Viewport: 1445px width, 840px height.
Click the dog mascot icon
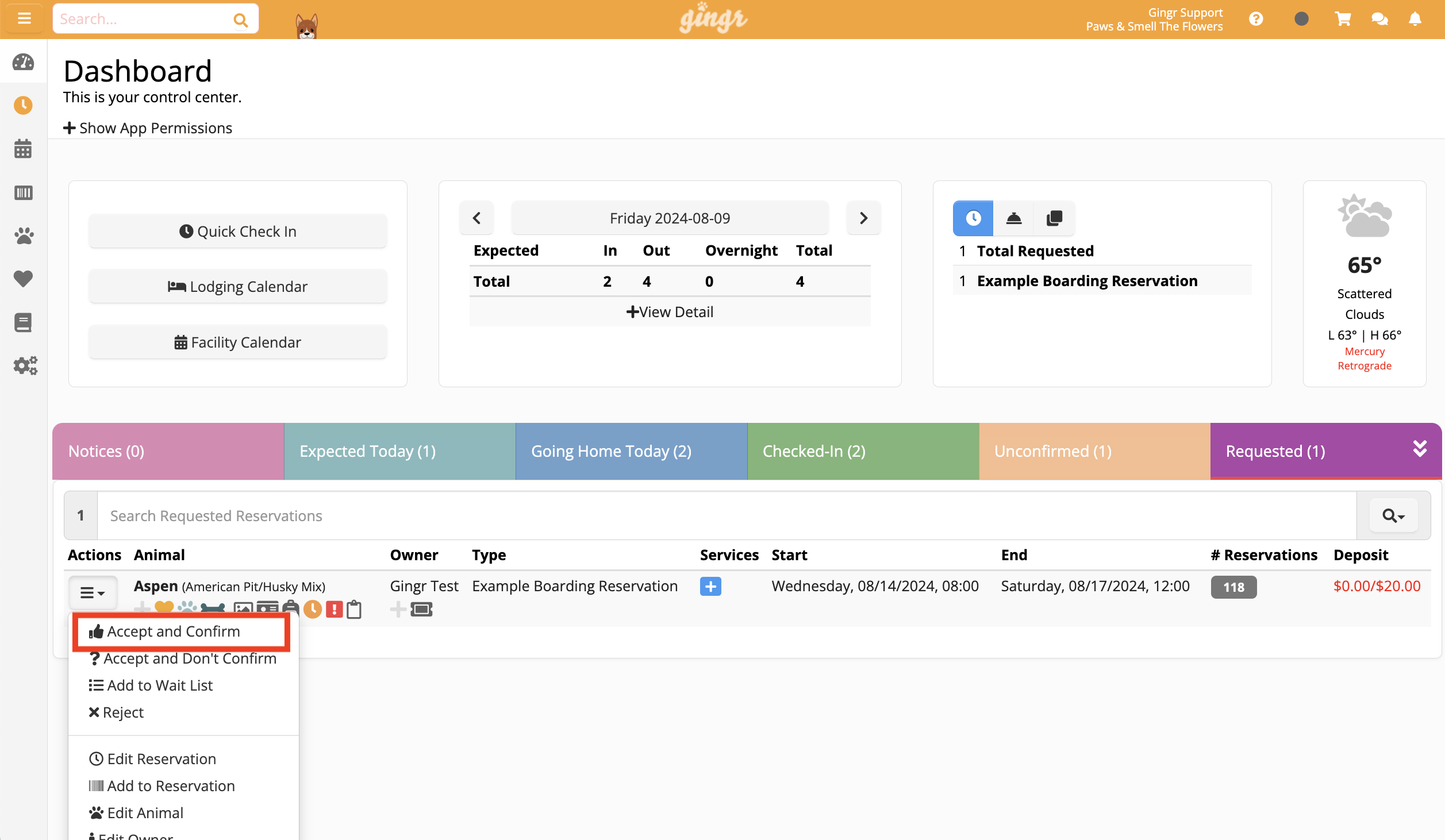point(306,26)
